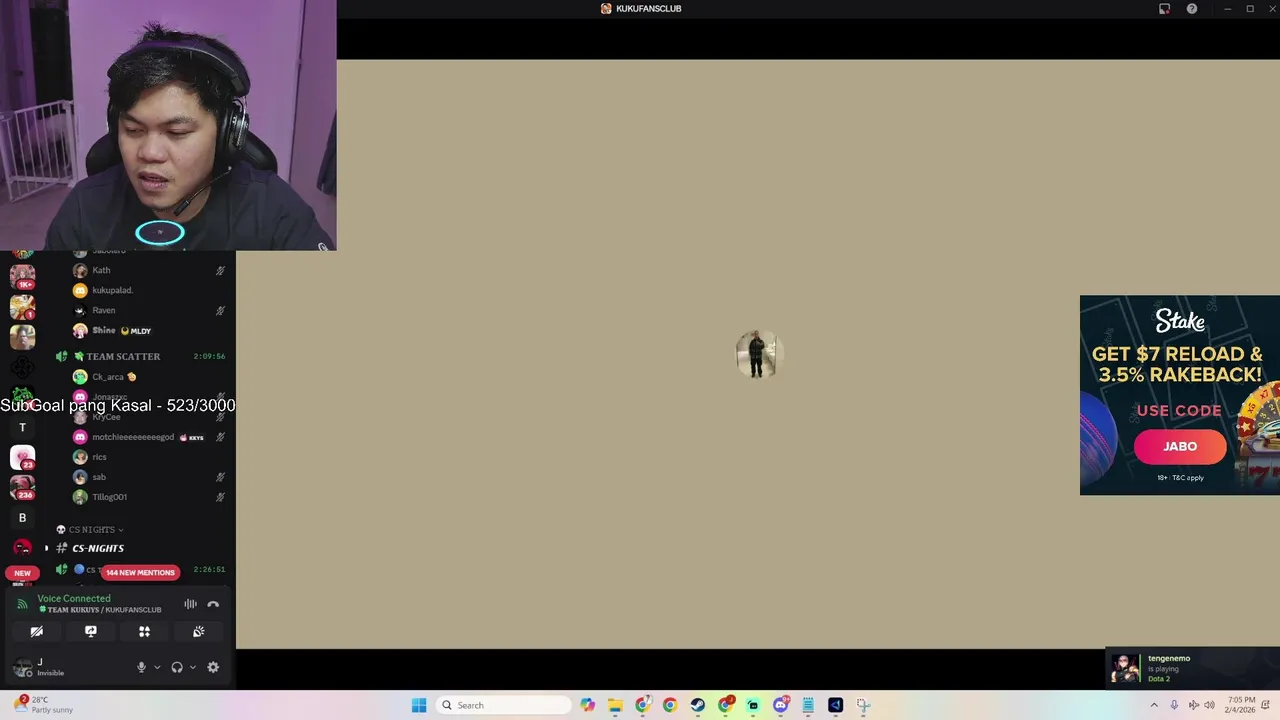
Task: Open the soundboard icon in voice panel
Action: [198, 631]
